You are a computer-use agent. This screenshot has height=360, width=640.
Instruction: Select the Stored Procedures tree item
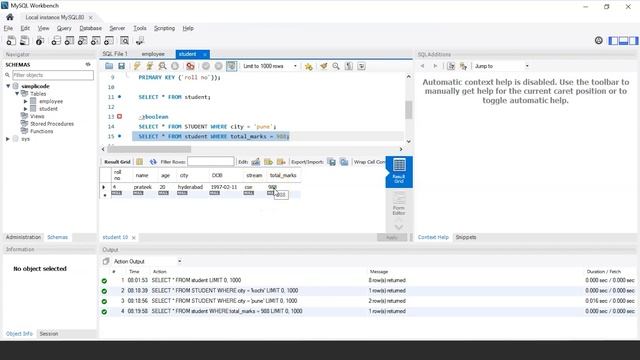(x=52, y=124)
